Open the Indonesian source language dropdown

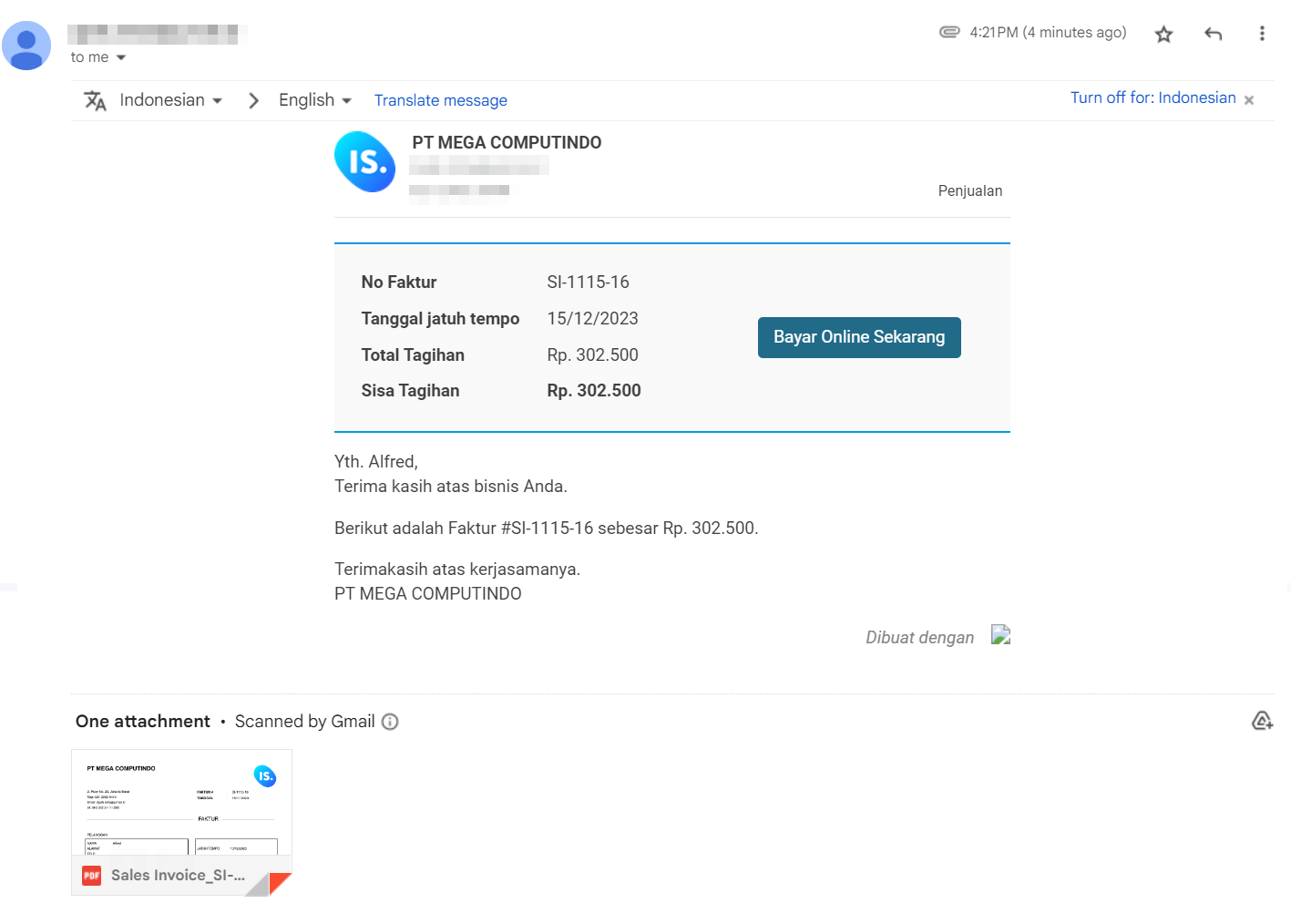point(171,100)
